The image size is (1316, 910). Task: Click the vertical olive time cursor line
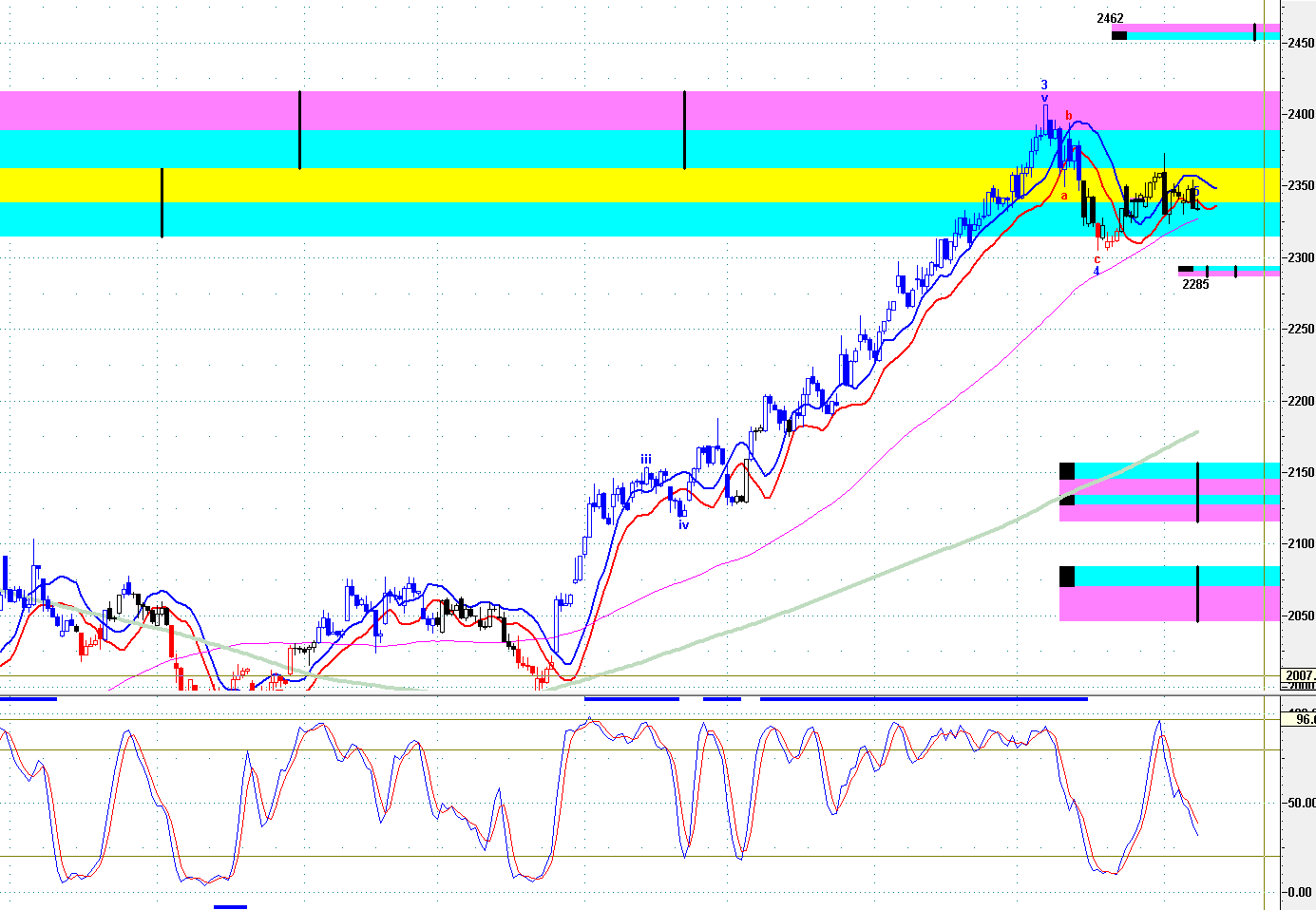1264,380
